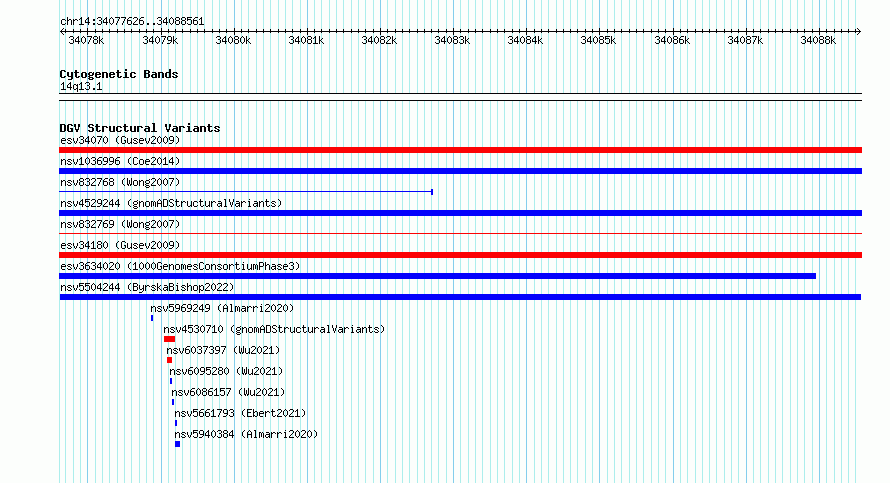The height and width of the screenshot is (483, 890).
Task: Open the nsv6086157 (Wu2021) label
Action: [x=228, y=392]
